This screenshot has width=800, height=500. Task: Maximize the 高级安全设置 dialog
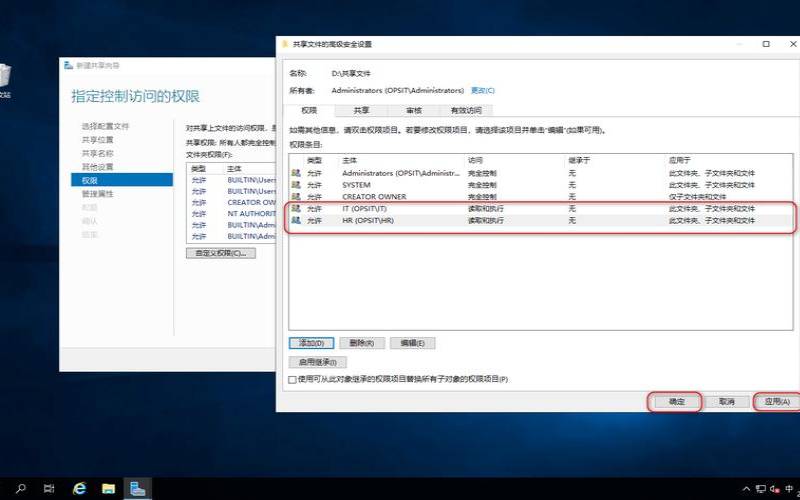[766, 44]
